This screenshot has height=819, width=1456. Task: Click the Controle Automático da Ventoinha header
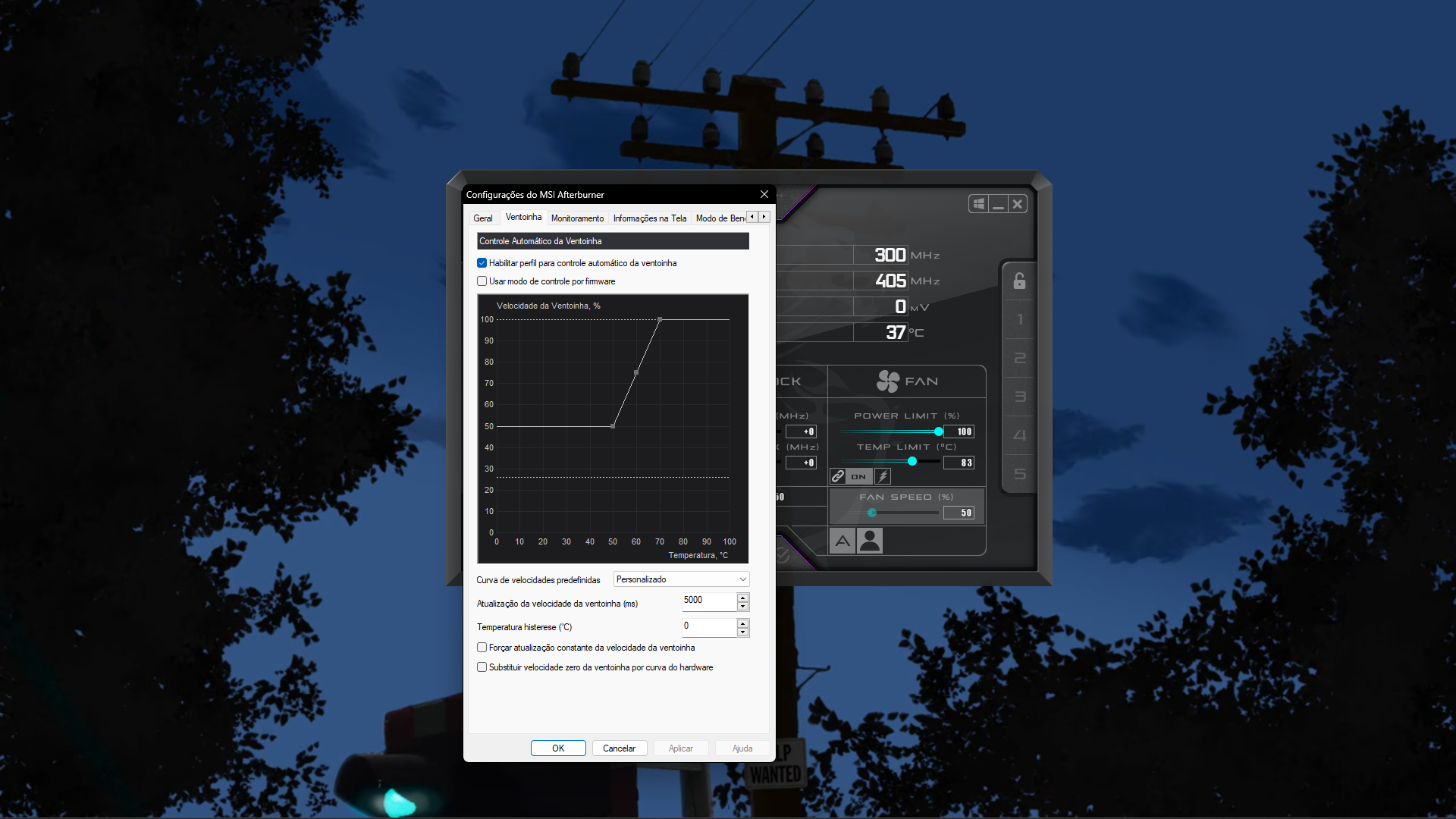coord(613,241)
